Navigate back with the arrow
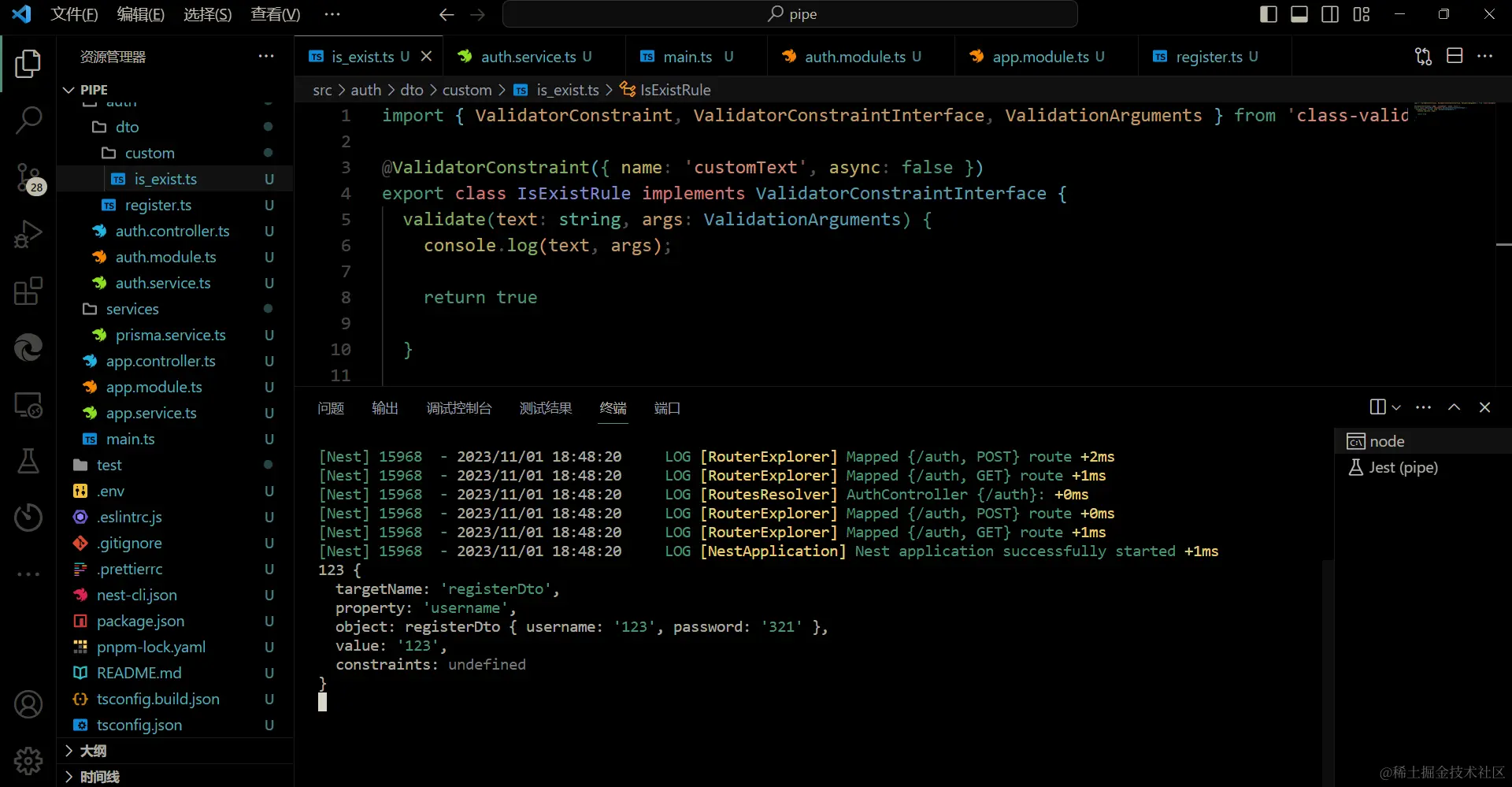1512x787 pixels. (x=447, y=14)
